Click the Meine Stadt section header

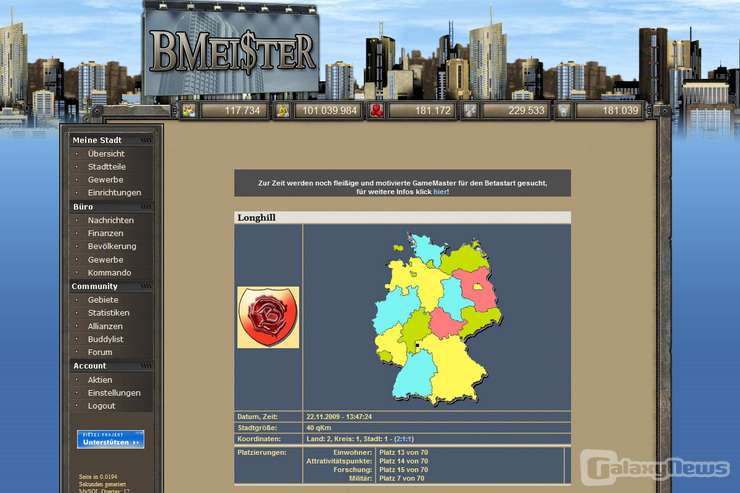click(97, 140)
